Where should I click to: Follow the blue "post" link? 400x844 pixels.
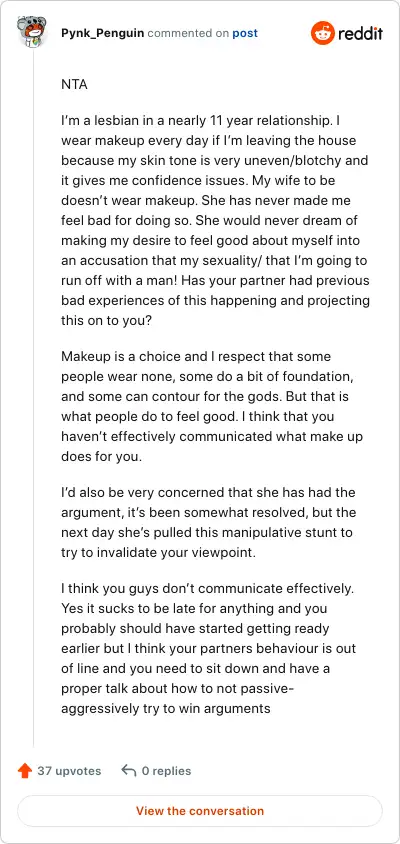(x=245, y=33)
